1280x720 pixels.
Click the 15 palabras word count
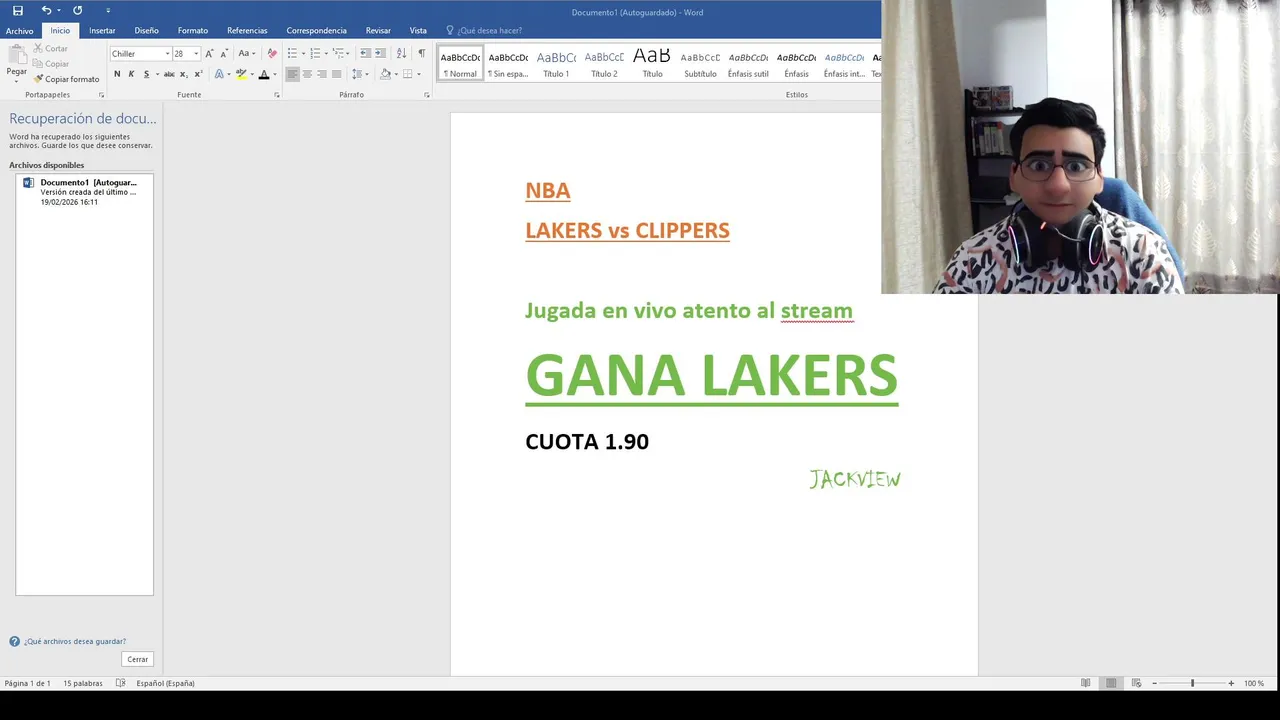[83, 683]
